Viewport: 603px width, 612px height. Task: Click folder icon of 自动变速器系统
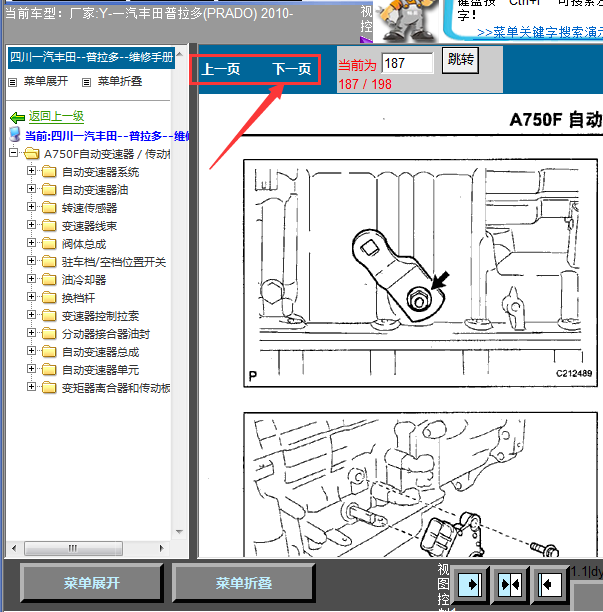pos(49,171)
